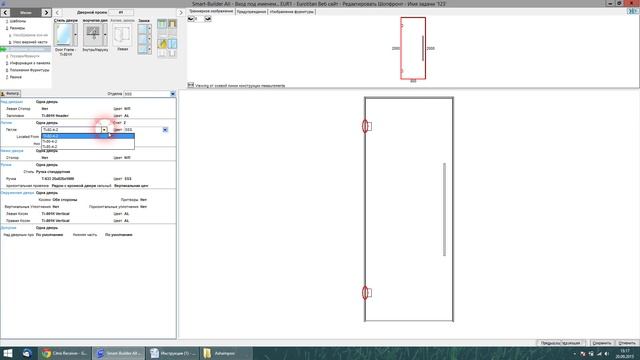Image resolution: width=640 pixels, height=360 pixels.
Task: Open the middle lock dropdown arrow
Action: [x=149, y=39]
